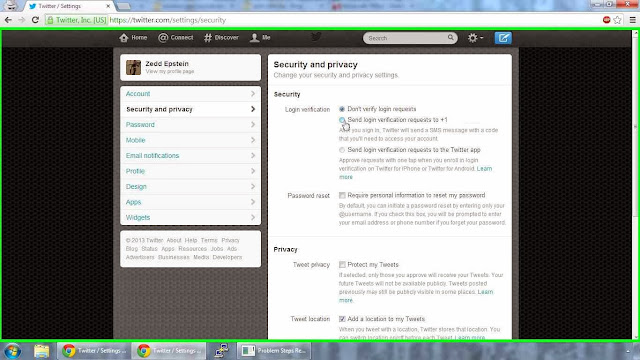This screenshot has width=640, height=360.
Task: Open the Connect @ tab
Action: 176,38
